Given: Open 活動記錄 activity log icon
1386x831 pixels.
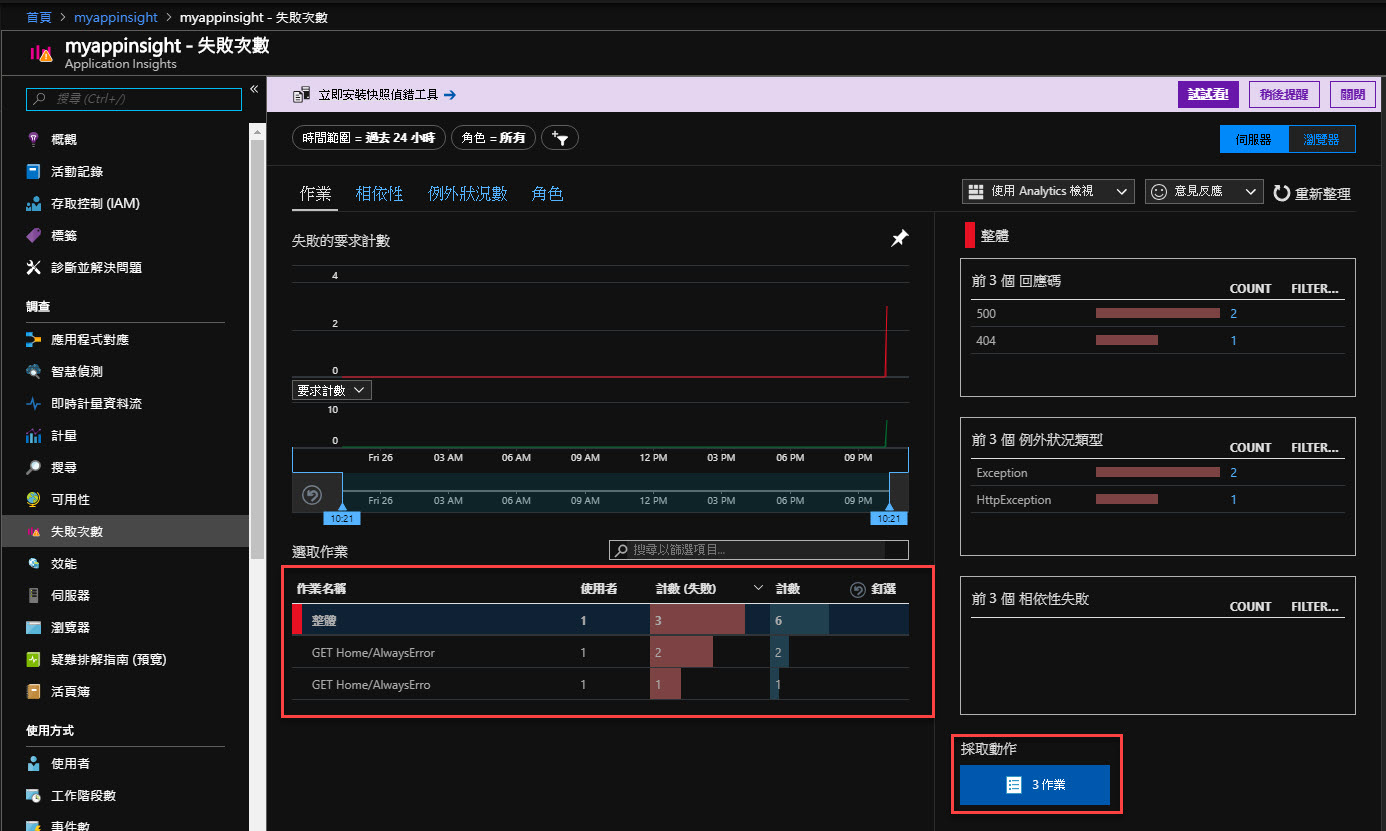Looking at the screenshot, I should [x=34, y=171].
